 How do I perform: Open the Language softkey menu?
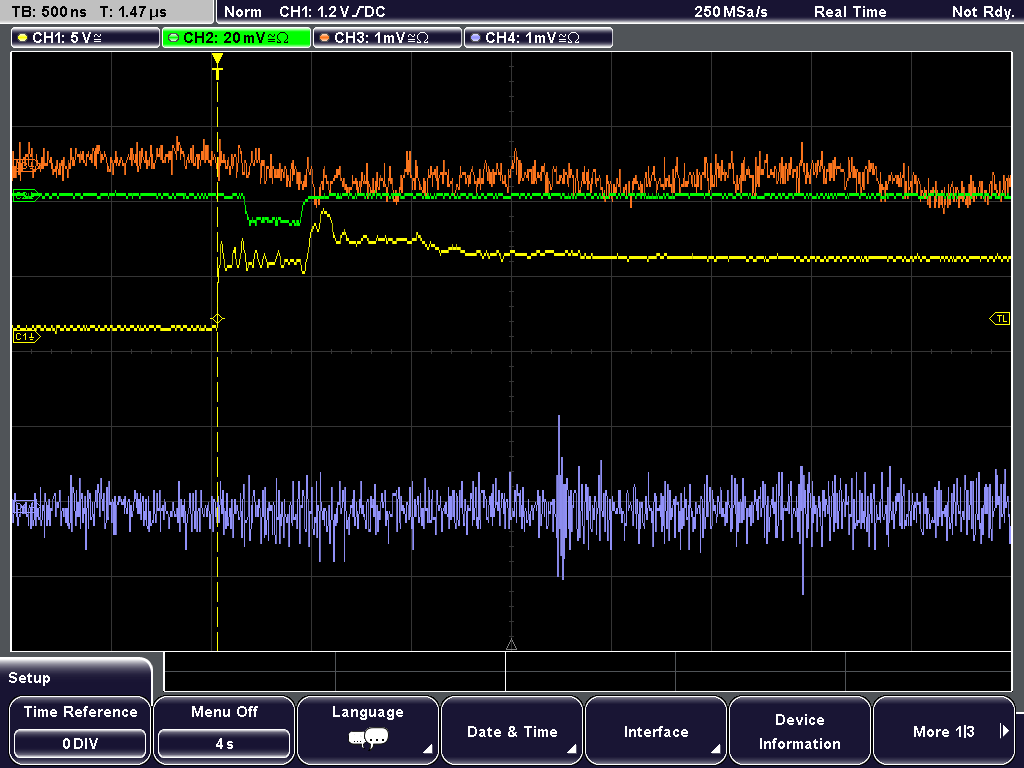pos(368,730)
